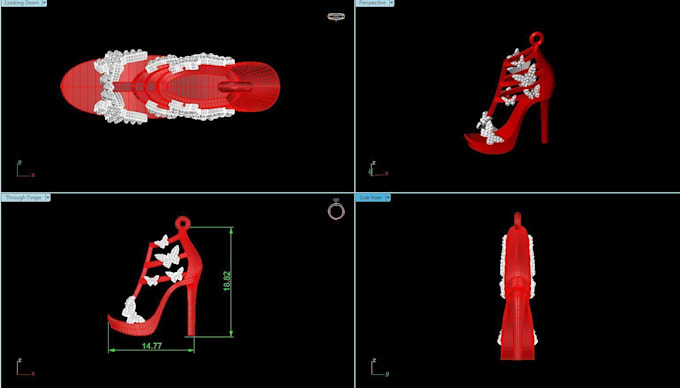The height and width of the screenshot is (388, 680).
Task: Click ring top-view icon in Looking Down viewport
Action: [336, 16]
